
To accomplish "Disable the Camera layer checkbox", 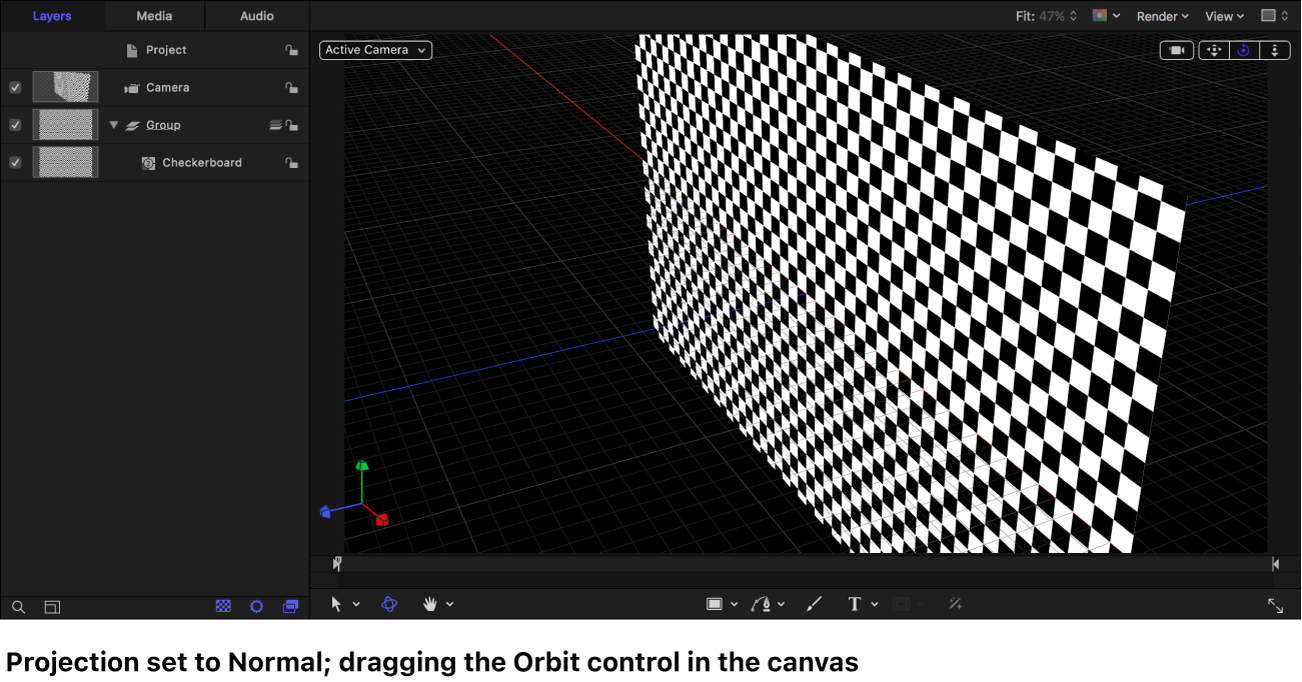I will 14,87.
